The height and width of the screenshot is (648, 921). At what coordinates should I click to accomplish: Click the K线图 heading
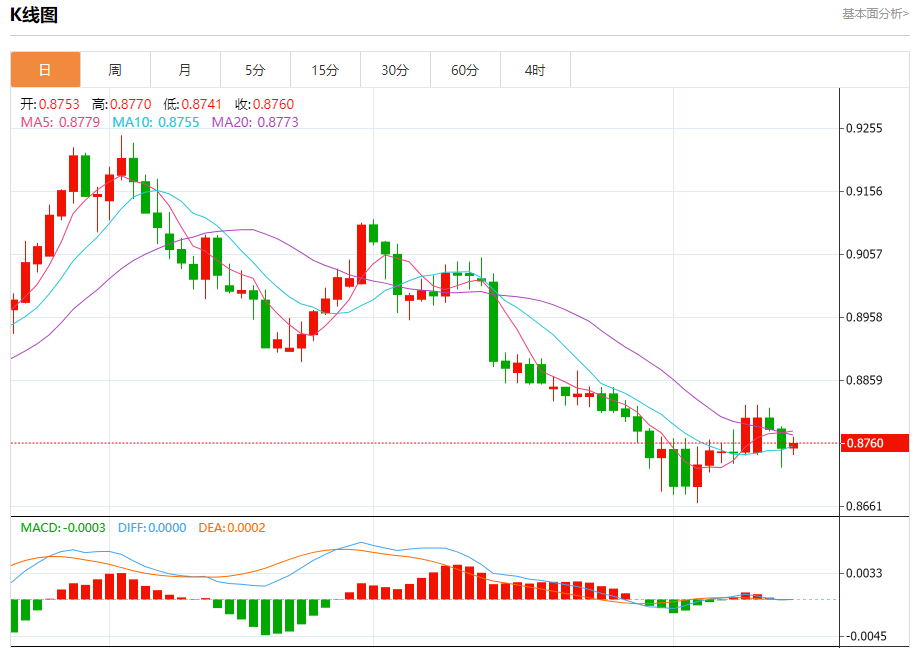tap(33, 15)
